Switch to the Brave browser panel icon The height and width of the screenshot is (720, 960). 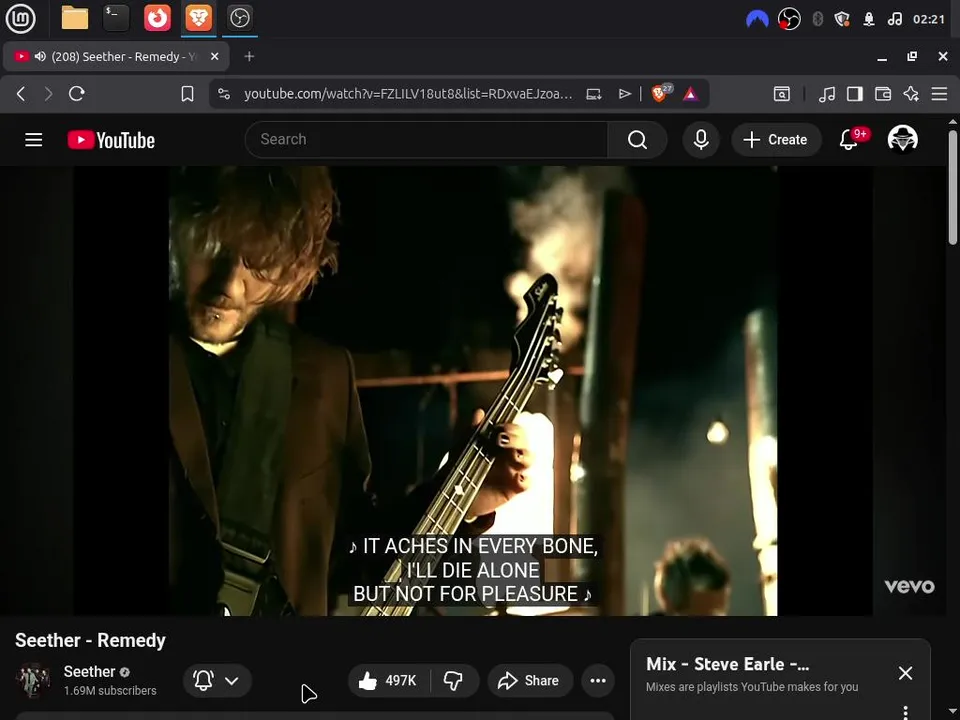pyautogui.click(x=198, y=18)
